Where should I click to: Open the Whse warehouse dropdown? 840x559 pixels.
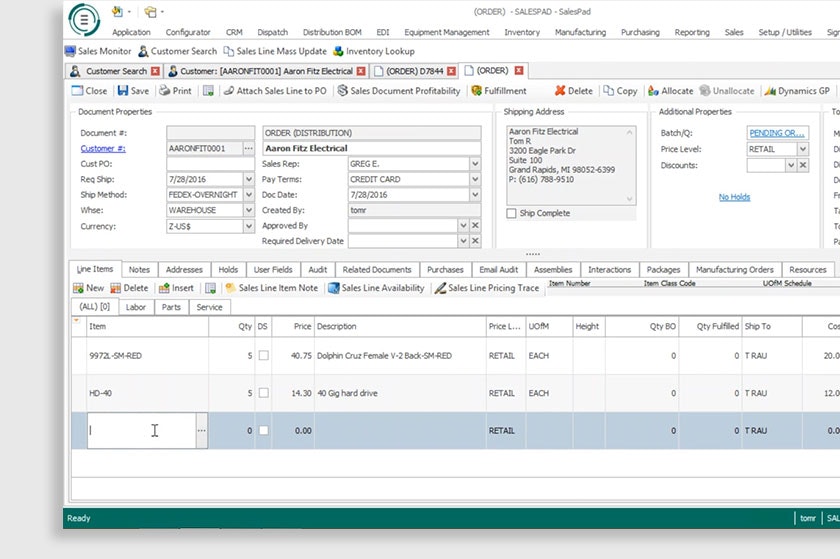point(249,210)
